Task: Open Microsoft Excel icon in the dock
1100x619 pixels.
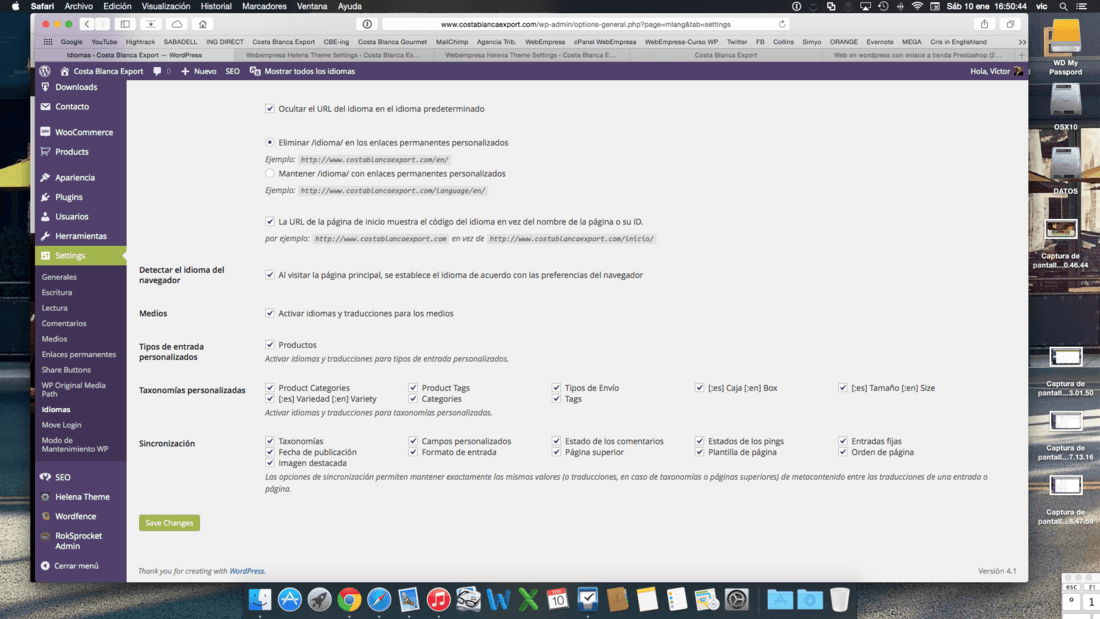Action: click(528, 599)
